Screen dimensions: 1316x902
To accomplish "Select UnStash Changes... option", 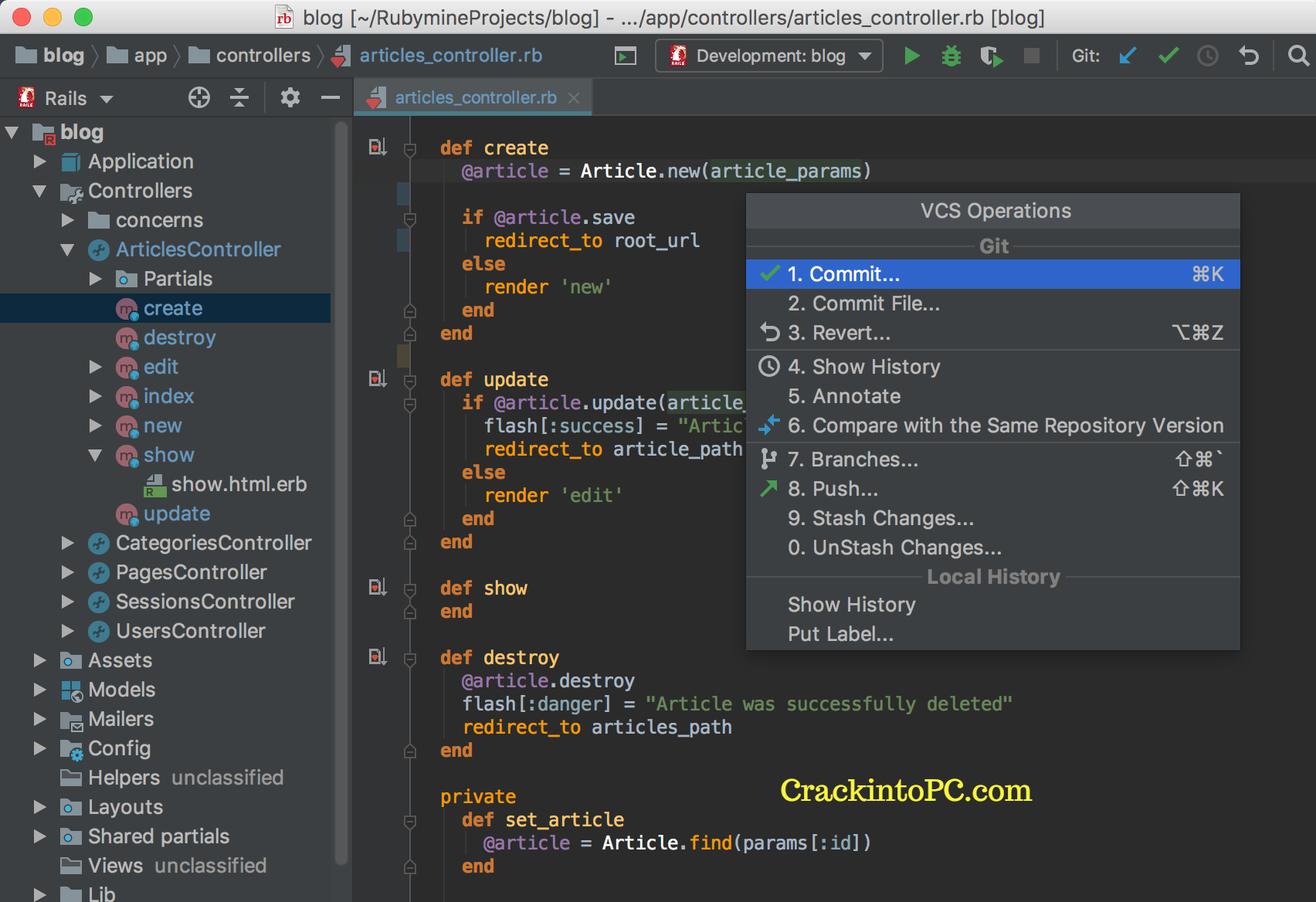I will click(x=992, y=548).
